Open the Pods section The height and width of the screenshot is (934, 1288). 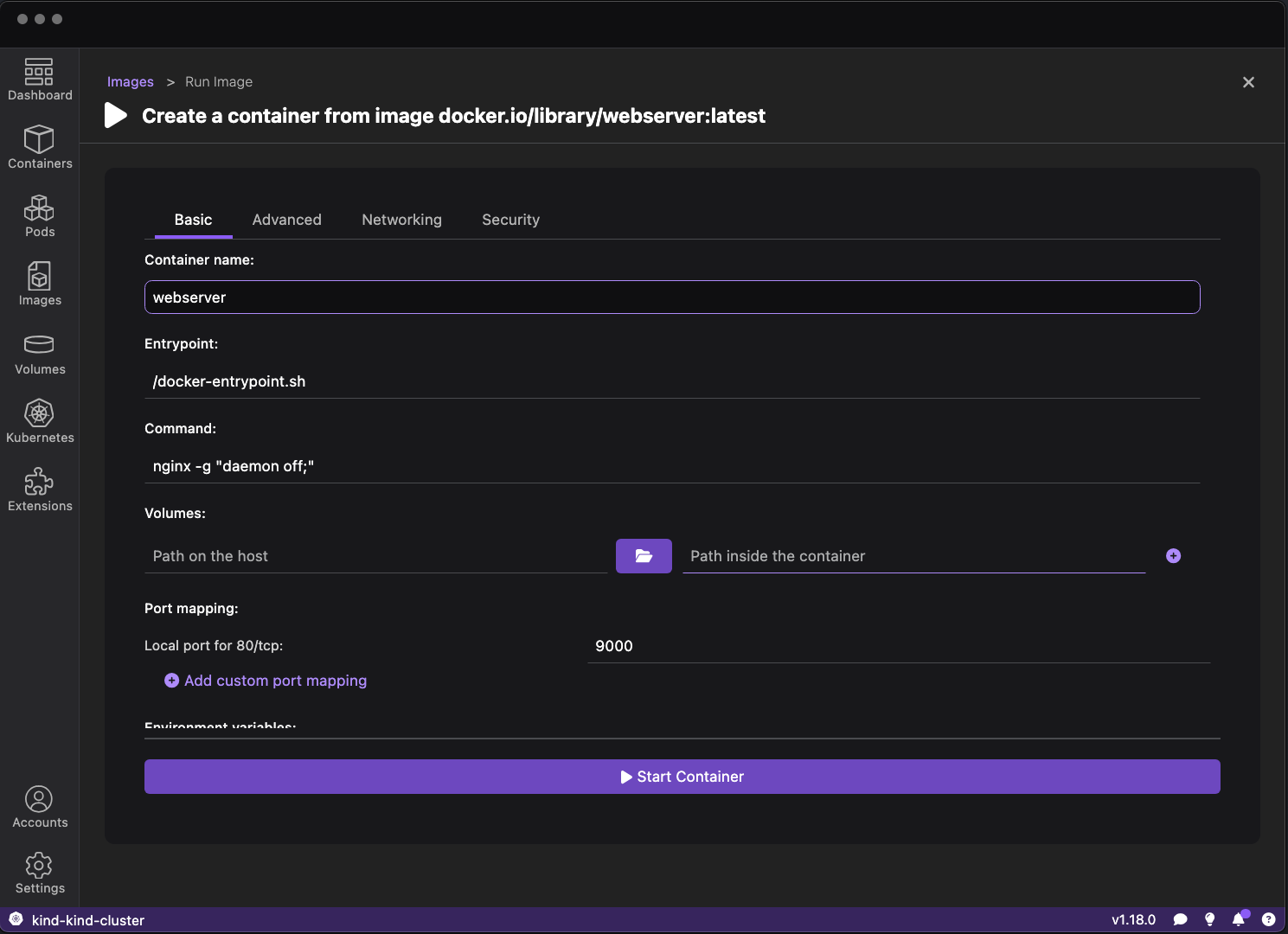[40, 216]
